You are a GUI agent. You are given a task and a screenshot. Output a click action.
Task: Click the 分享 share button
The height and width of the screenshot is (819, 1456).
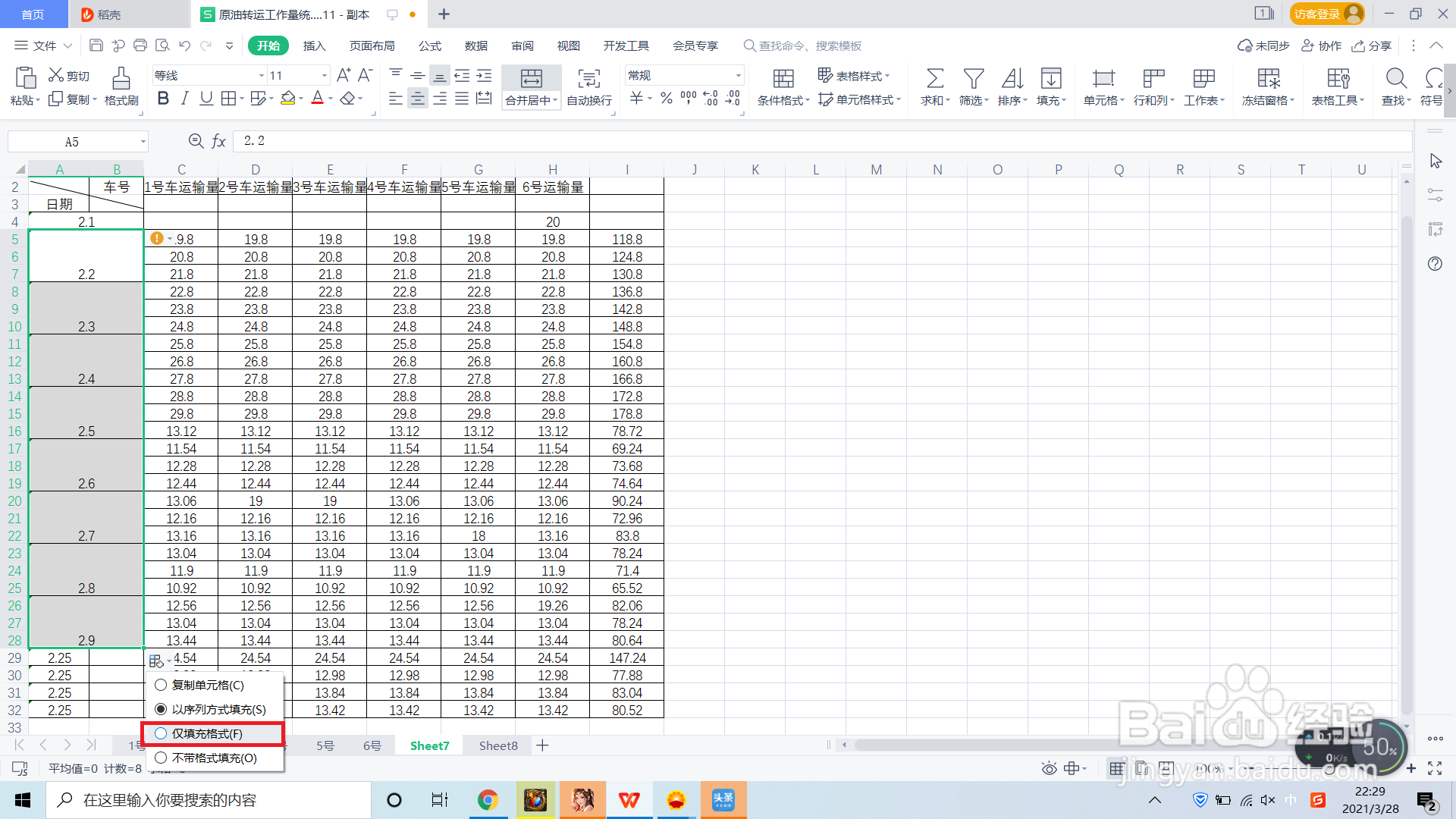[1372, 45]
